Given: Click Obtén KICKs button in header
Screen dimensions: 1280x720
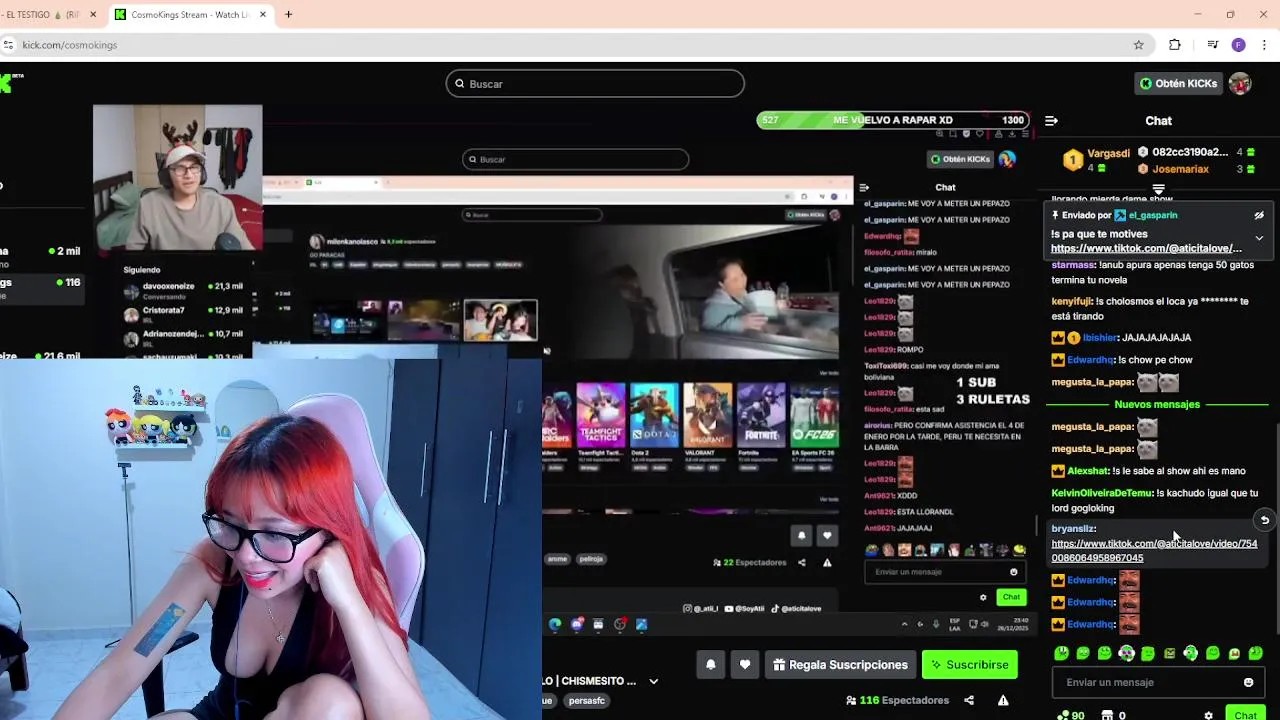Looking at the screenshot, I should pyautogui.click(x=1178, y=84).
